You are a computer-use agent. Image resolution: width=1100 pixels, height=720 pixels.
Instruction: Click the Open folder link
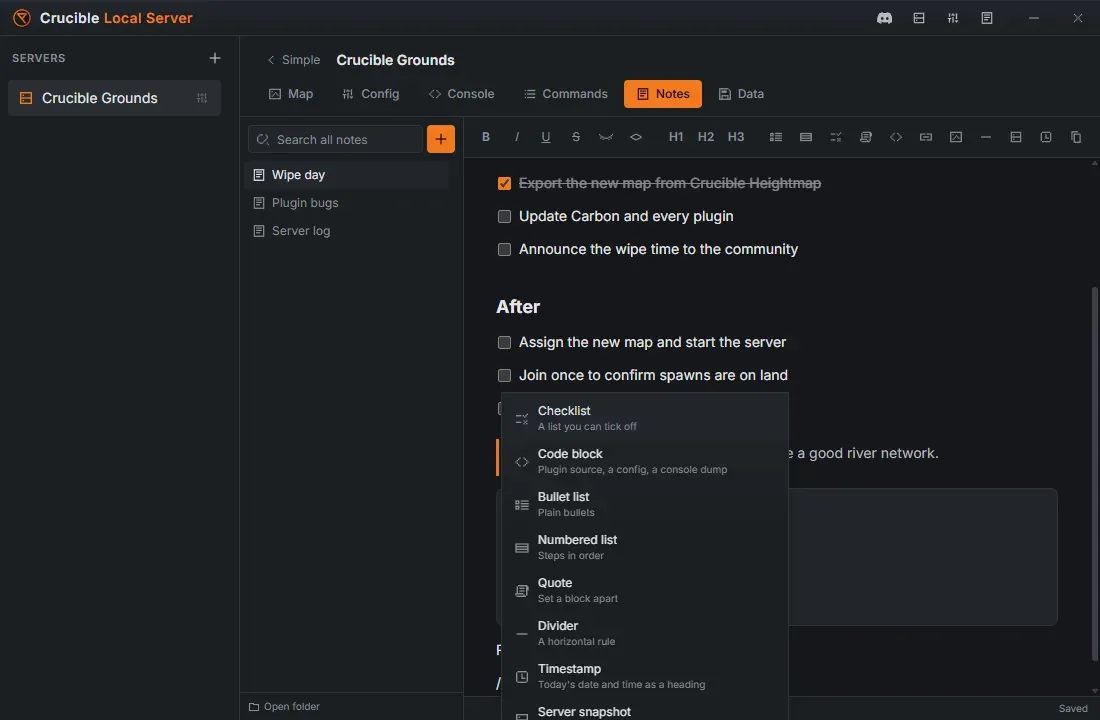pyautogui.click(x=284, y=707)
